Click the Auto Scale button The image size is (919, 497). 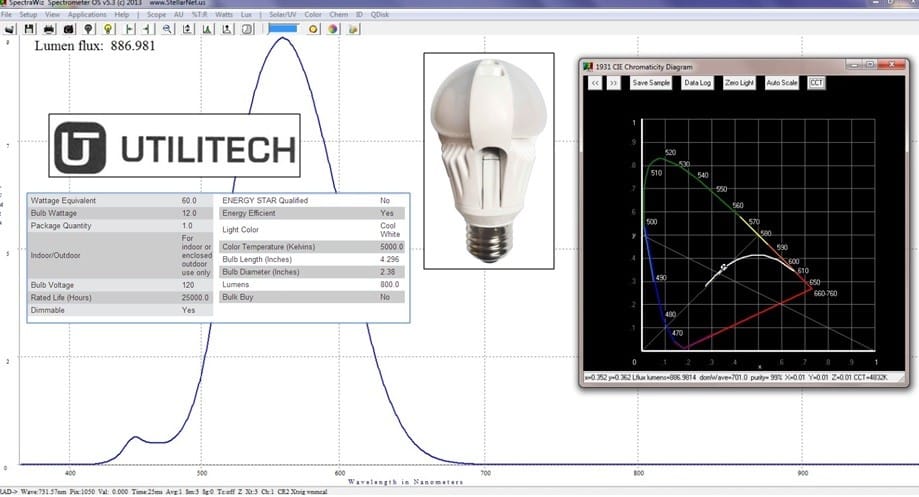[782, 83]
